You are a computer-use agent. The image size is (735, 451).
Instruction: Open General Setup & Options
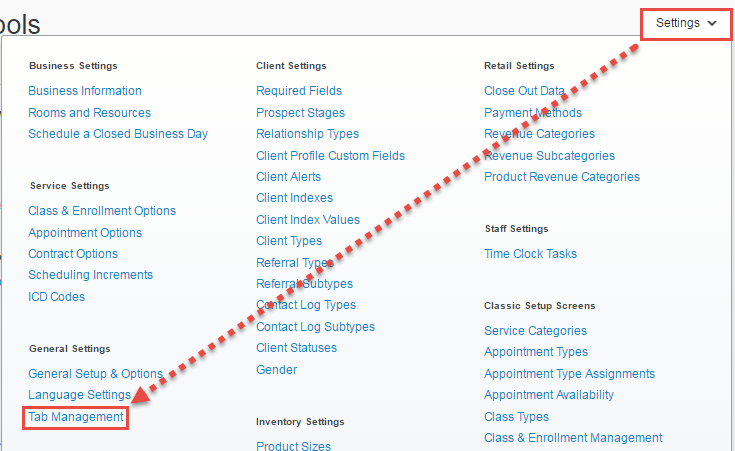pos(95,373)
